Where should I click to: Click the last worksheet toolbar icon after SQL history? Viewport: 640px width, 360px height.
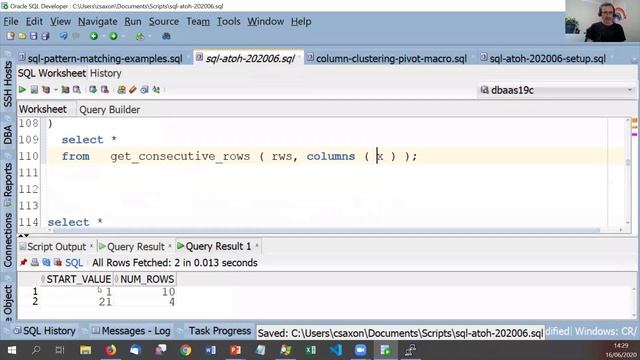[156, 90]
